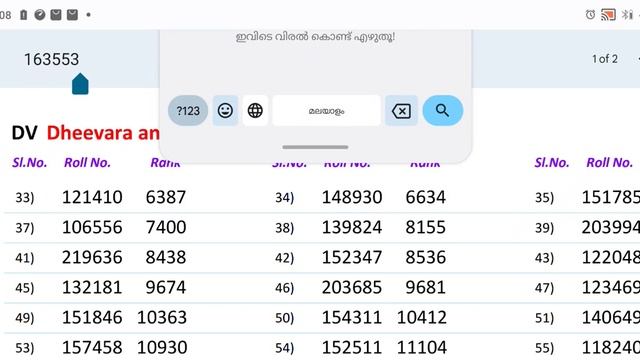Tap roll number 121410
The width and height of the screenshot is (640, 360).
92,197
